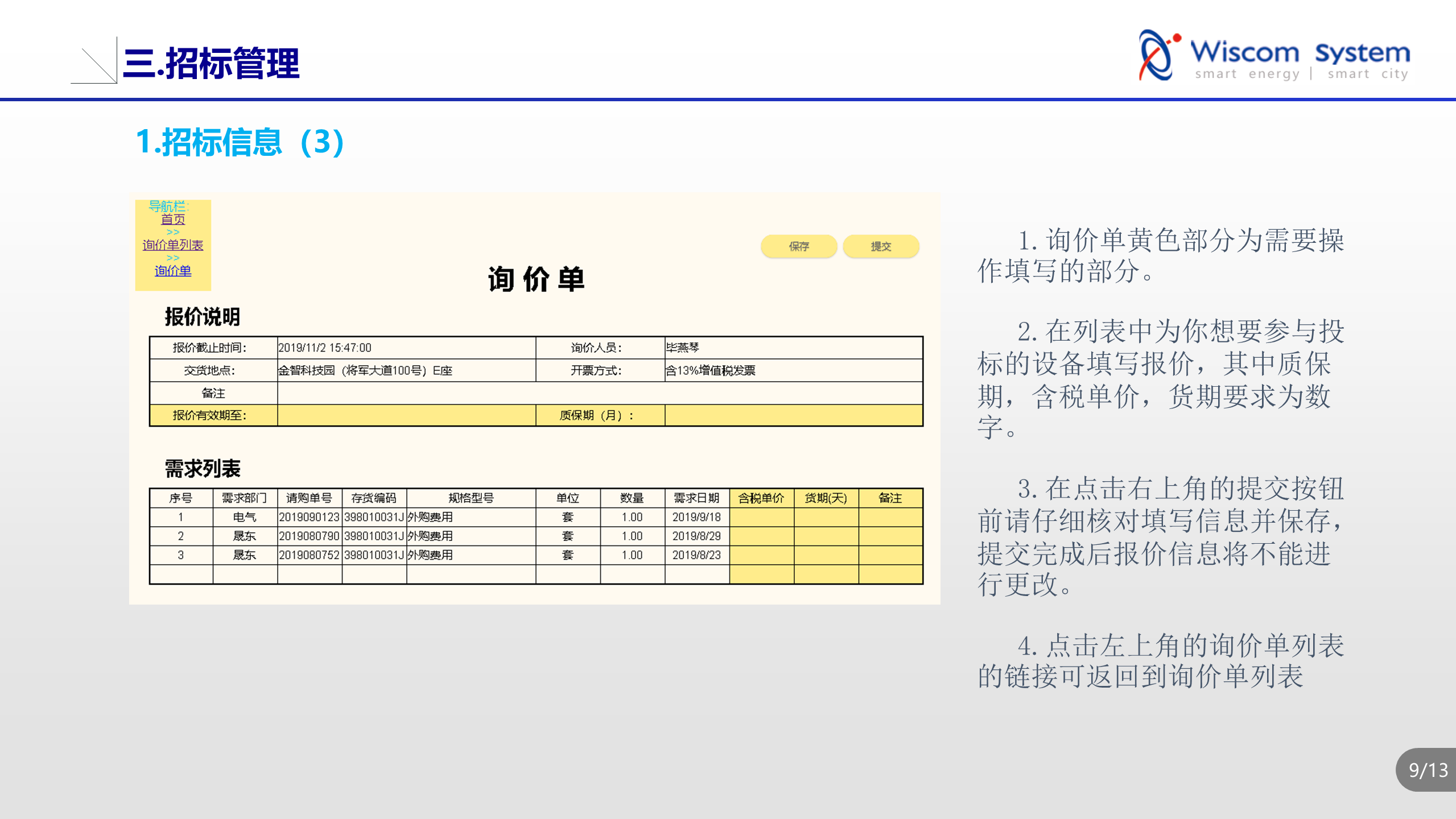Click row 2's 货期(天) cell
Screen dimensions: 1456x819
(826, 536)
